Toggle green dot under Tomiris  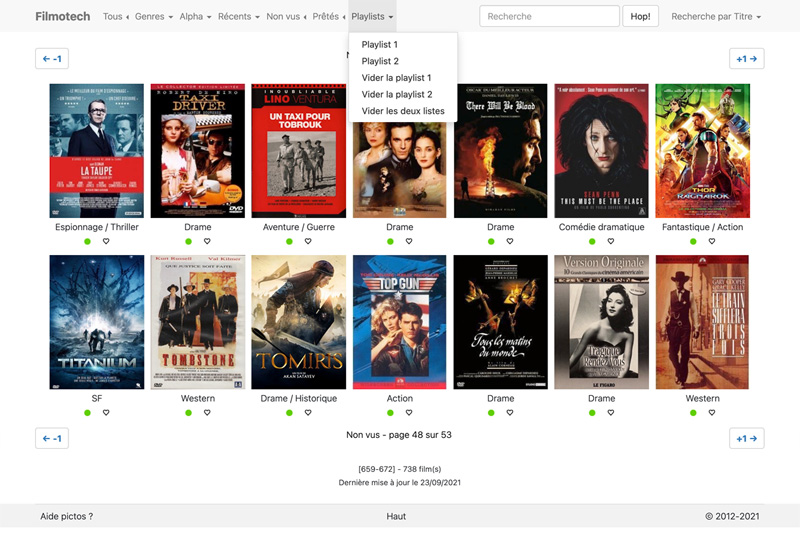[289, 413]
